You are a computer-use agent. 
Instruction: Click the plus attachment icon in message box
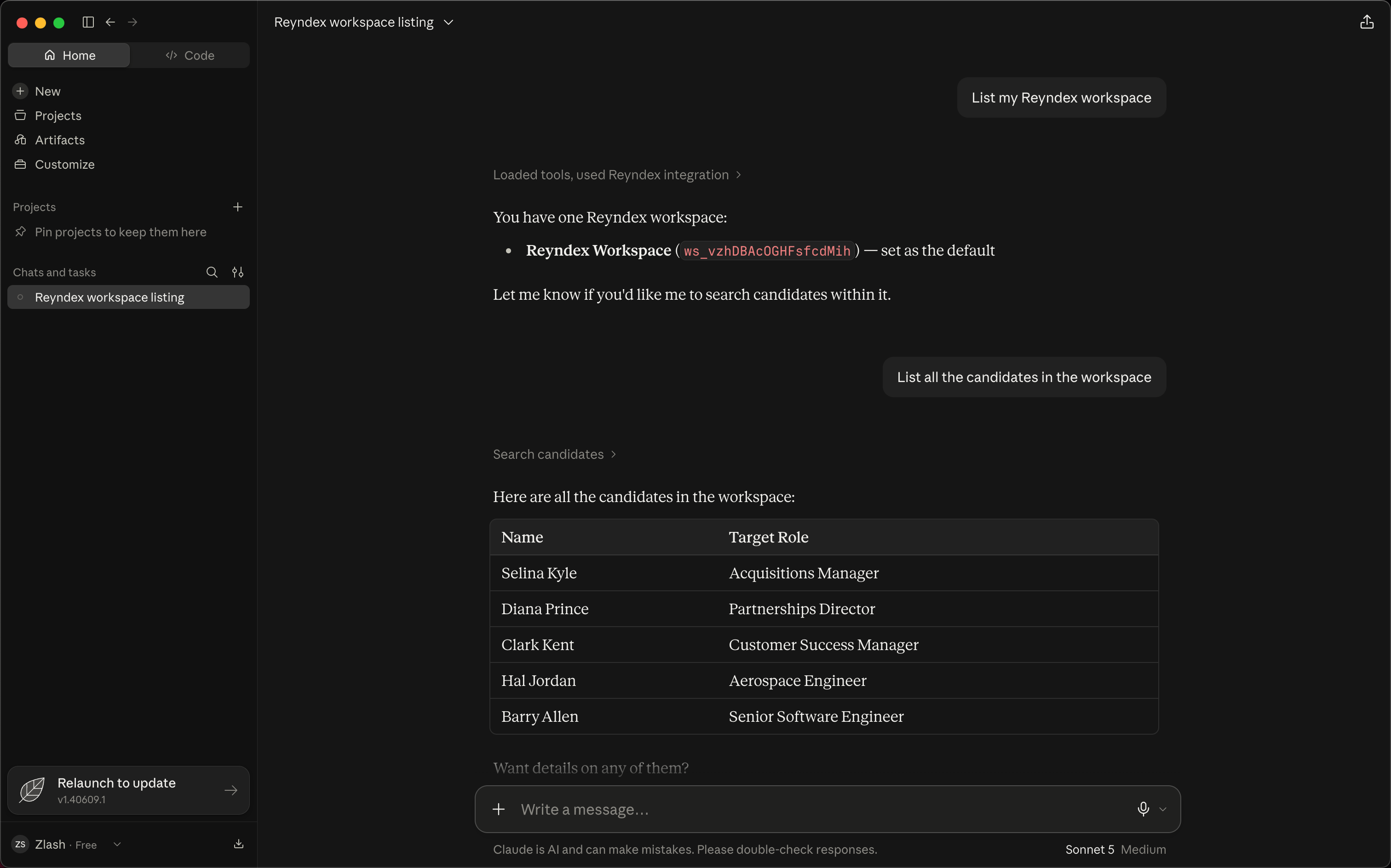click(499, 809)
